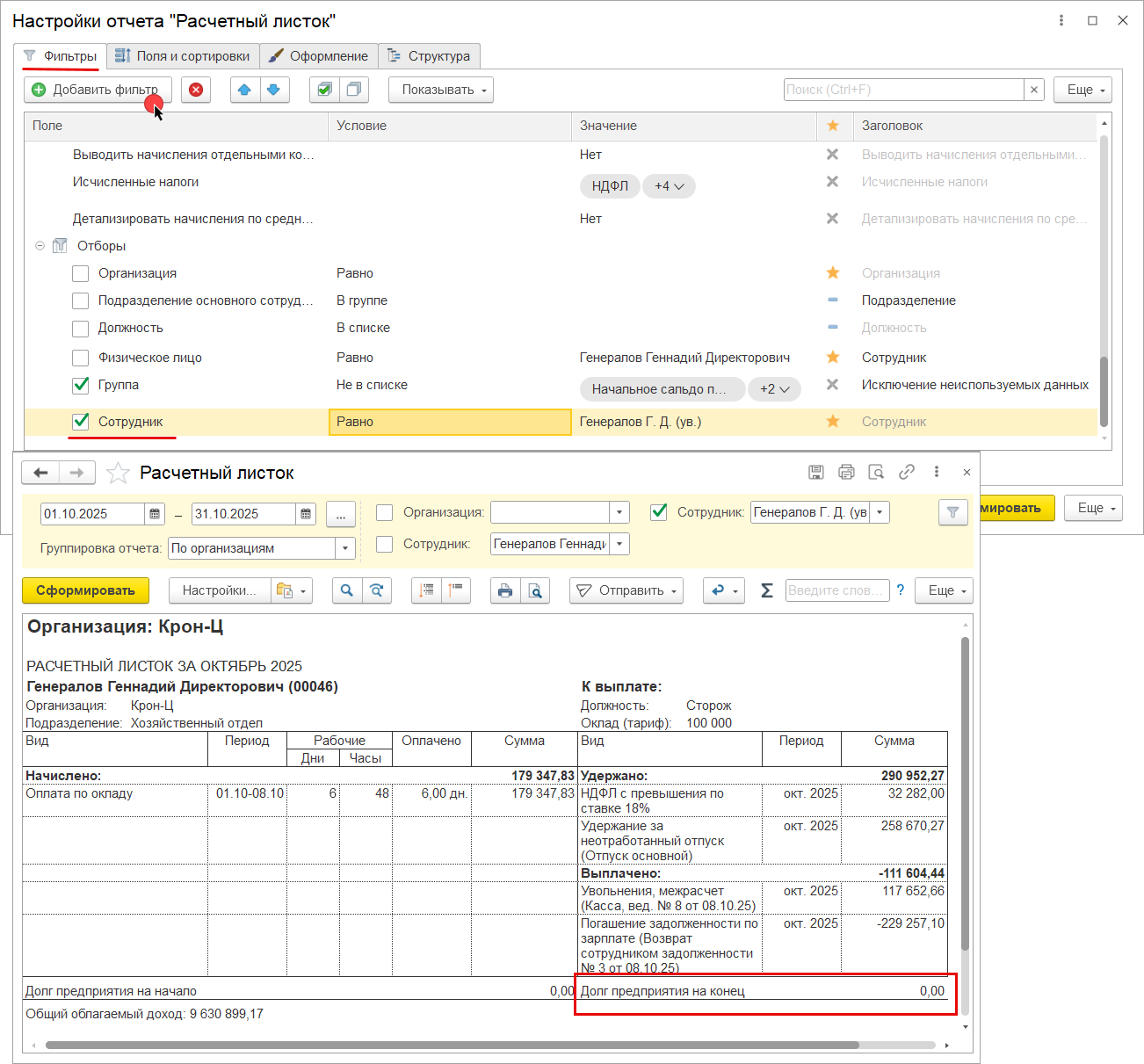Click the check all filters icon
This screenshot has width=1144, height=1064.
[324, 90]
